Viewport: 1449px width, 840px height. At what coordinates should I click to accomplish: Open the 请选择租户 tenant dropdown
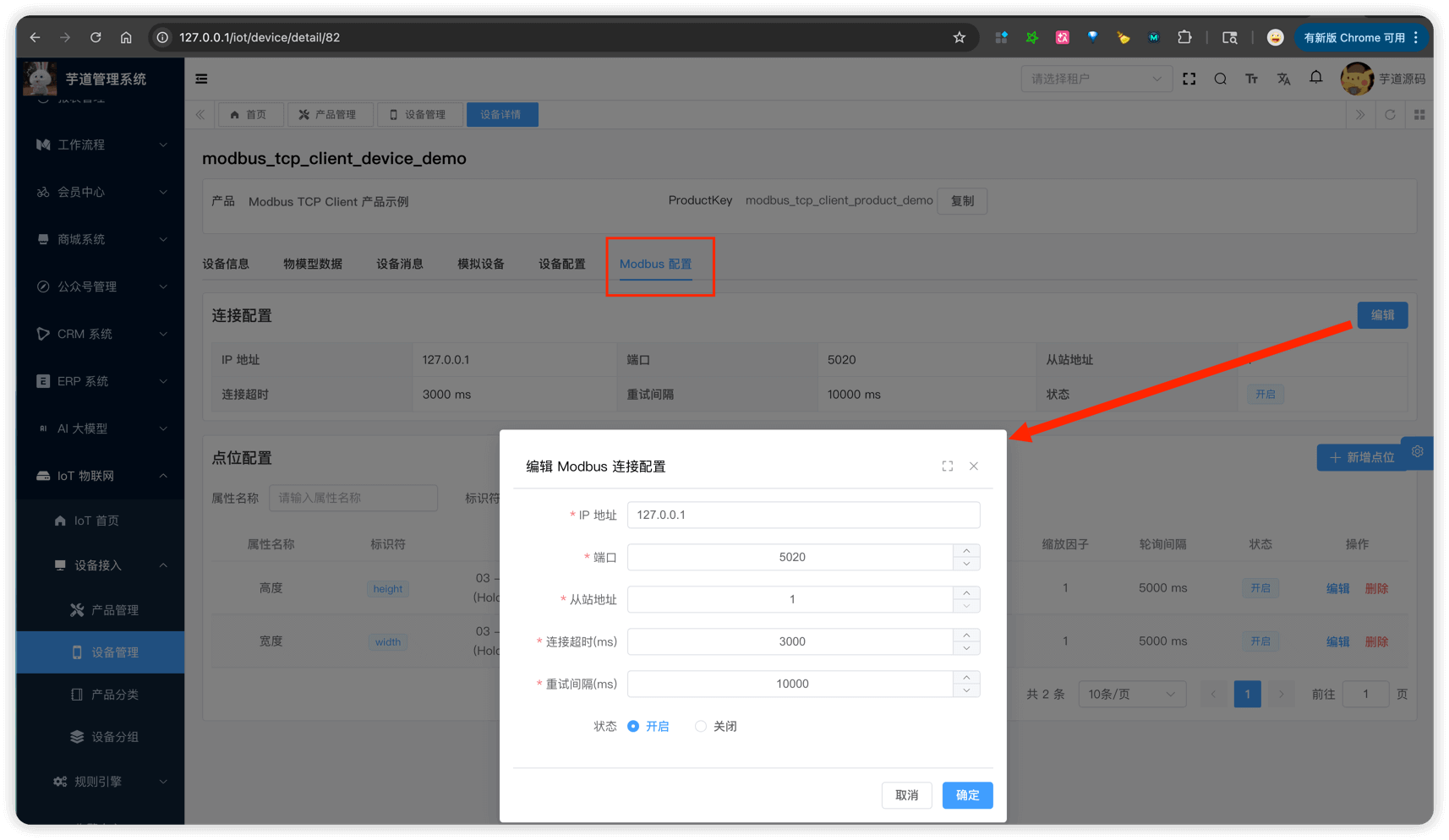coord(1096,79)
